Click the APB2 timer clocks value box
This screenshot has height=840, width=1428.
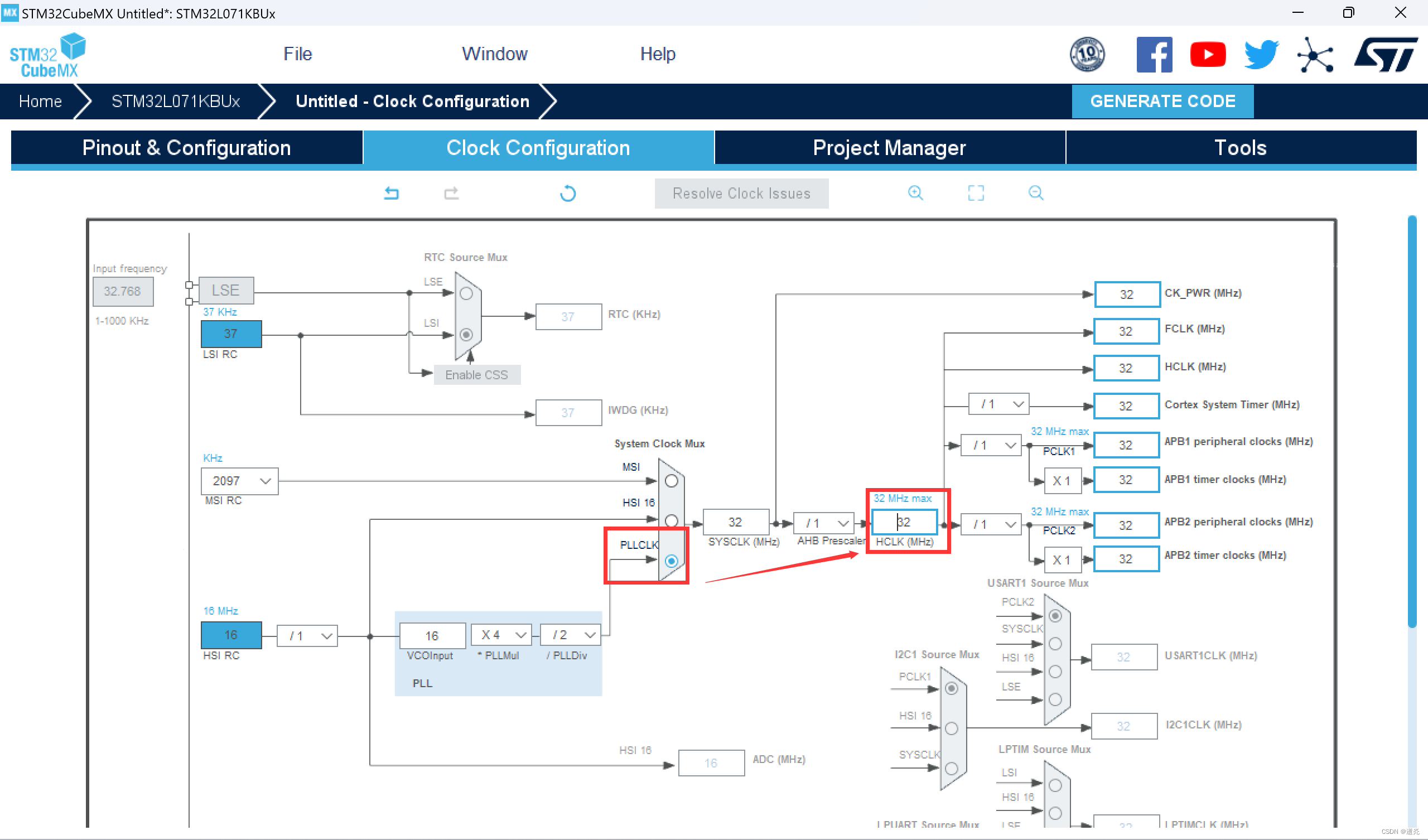coord(1126,559)
